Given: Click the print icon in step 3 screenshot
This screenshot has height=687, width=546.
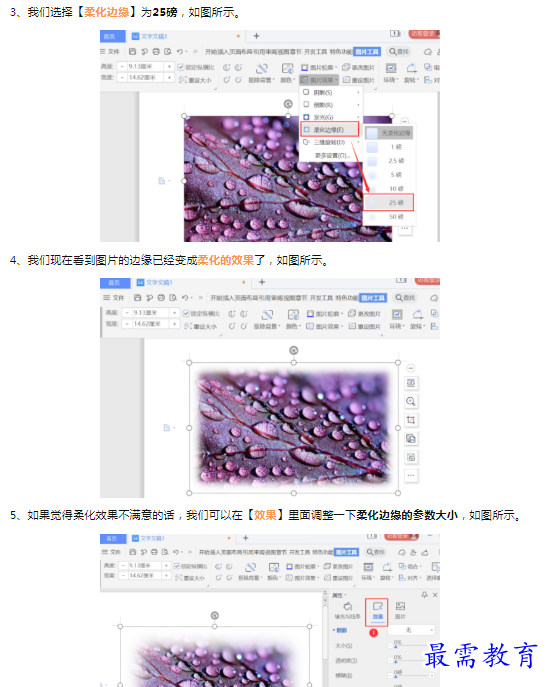Looking at the screenshot, I should pos(156,52).
